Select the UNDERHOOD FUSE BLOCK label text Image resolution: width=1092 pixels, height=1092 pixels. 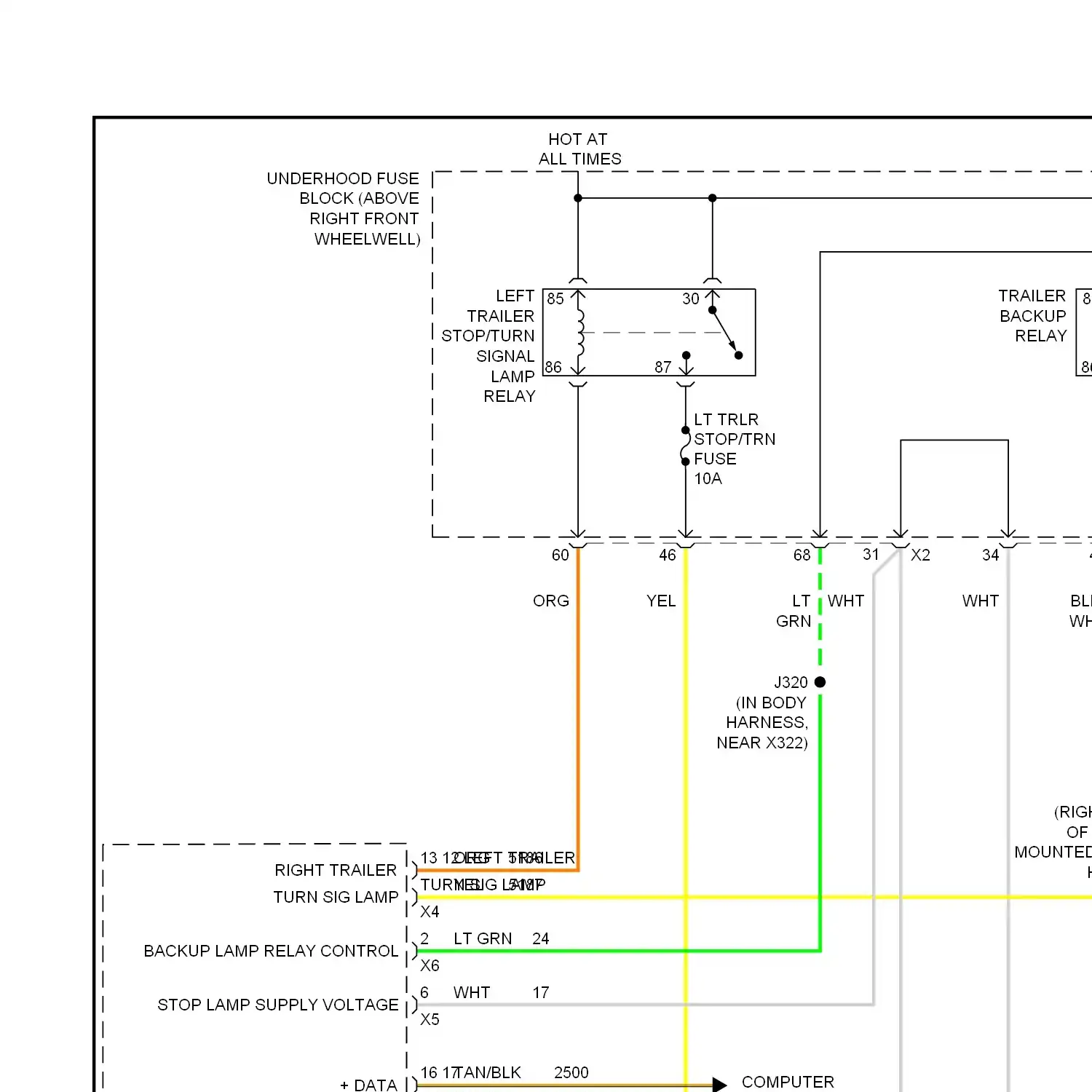343,209
